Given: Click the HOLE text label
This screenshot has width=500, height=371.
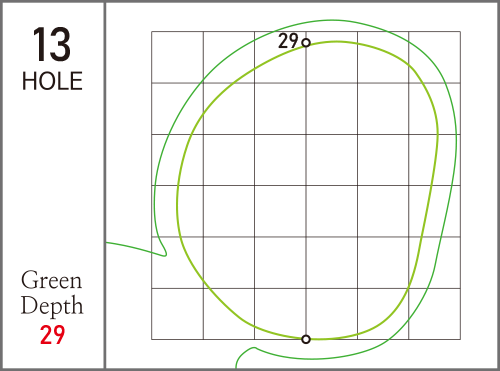Looking at the screenshot, I should (52, 81).
